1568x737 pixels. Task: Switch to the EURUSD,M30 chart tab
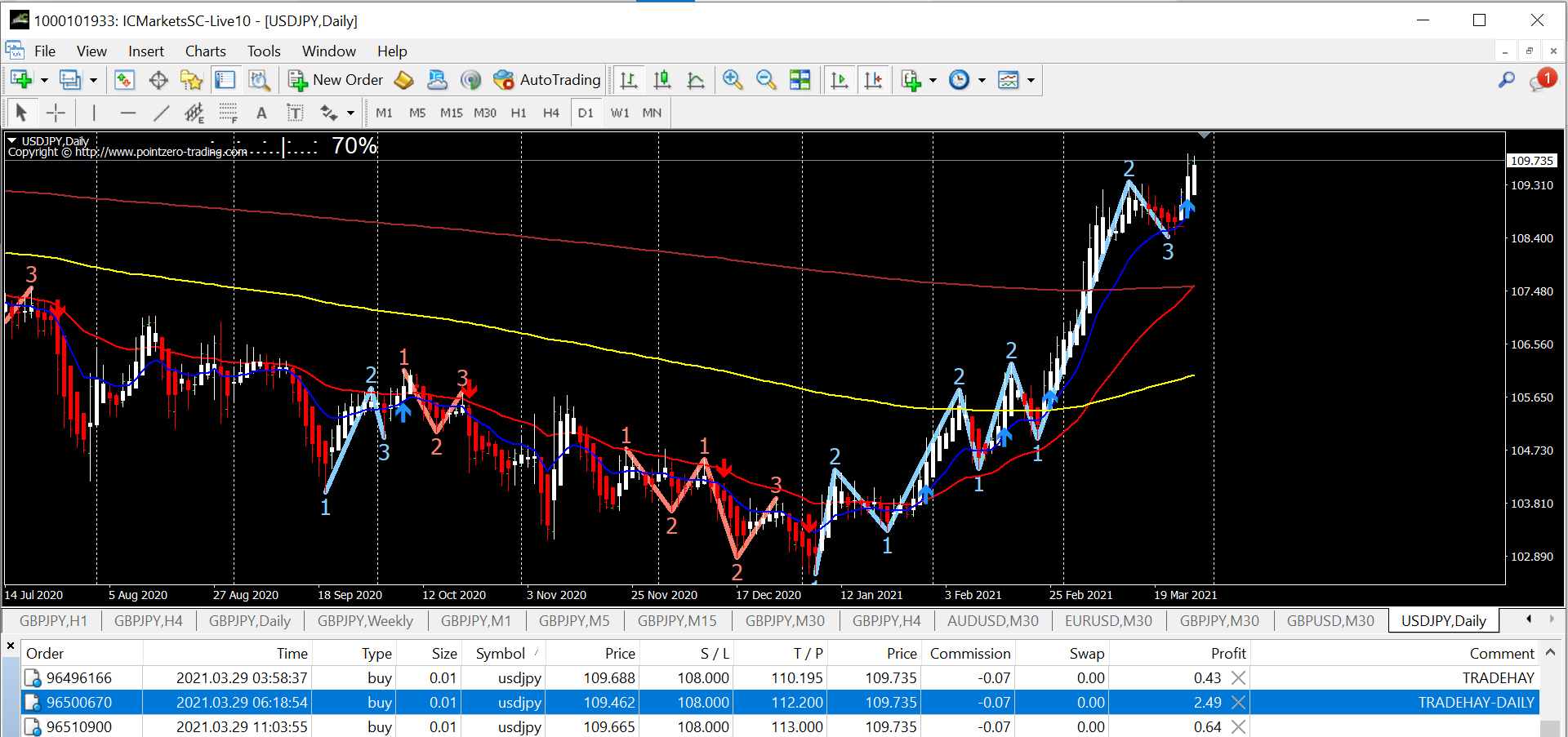pyautogui.click(x=1108, y=620)
